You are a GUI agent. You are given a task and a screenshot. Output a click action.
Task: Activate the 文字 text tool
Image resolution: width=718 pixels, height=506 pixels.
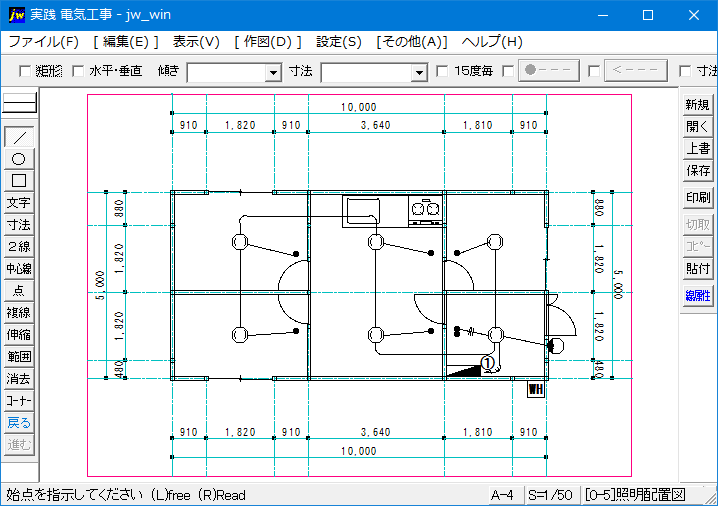coord(19,203)
